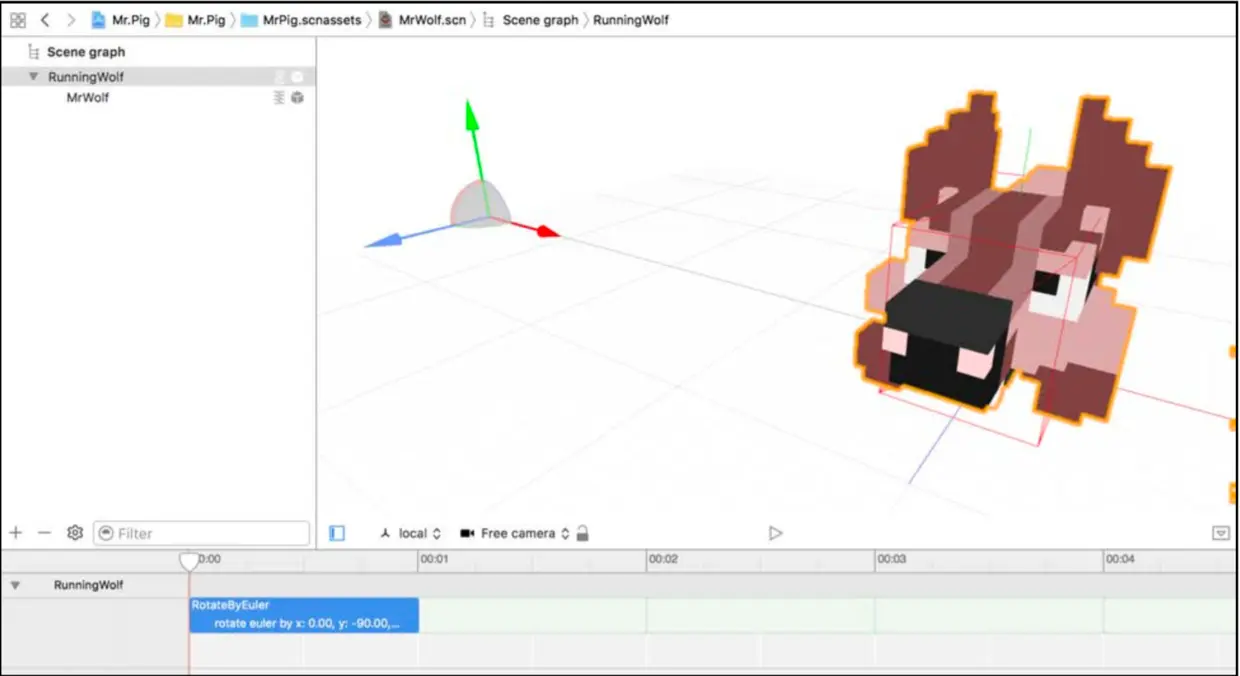
Task: Click the orientation axis icon before 'local'
Action: click(x=386, y=533)
